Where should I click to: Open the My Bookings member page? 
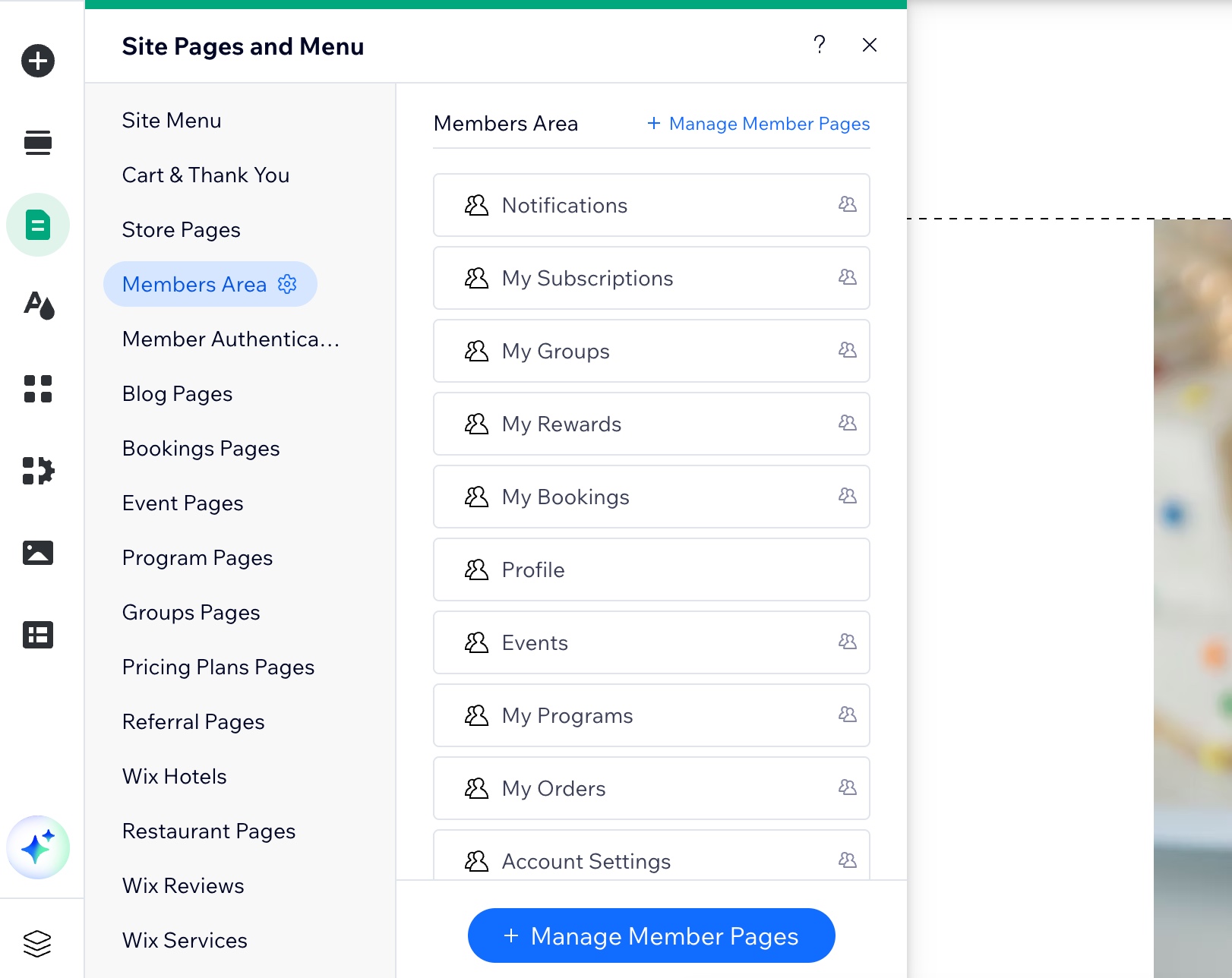click(652, 497)
